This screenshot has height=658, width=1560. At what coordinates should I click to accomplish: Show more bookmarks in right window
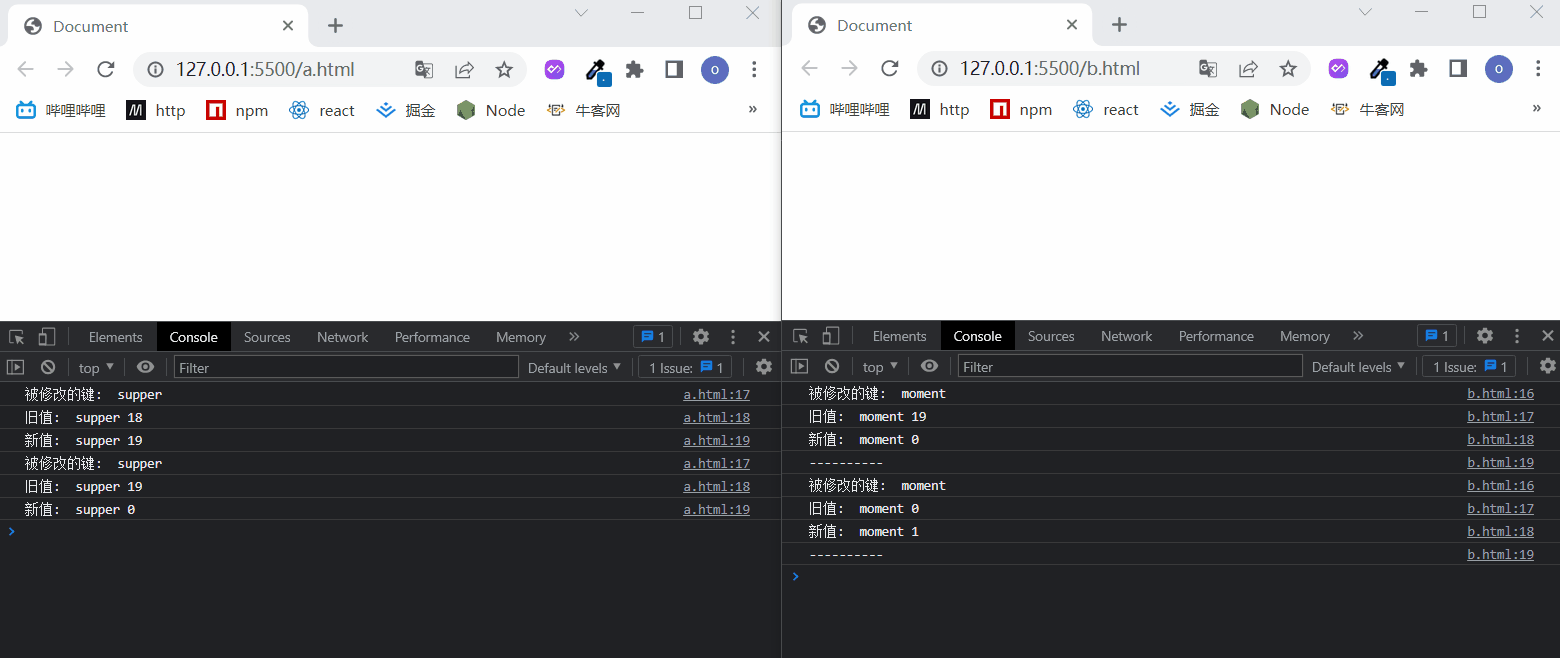[1537, 109]
